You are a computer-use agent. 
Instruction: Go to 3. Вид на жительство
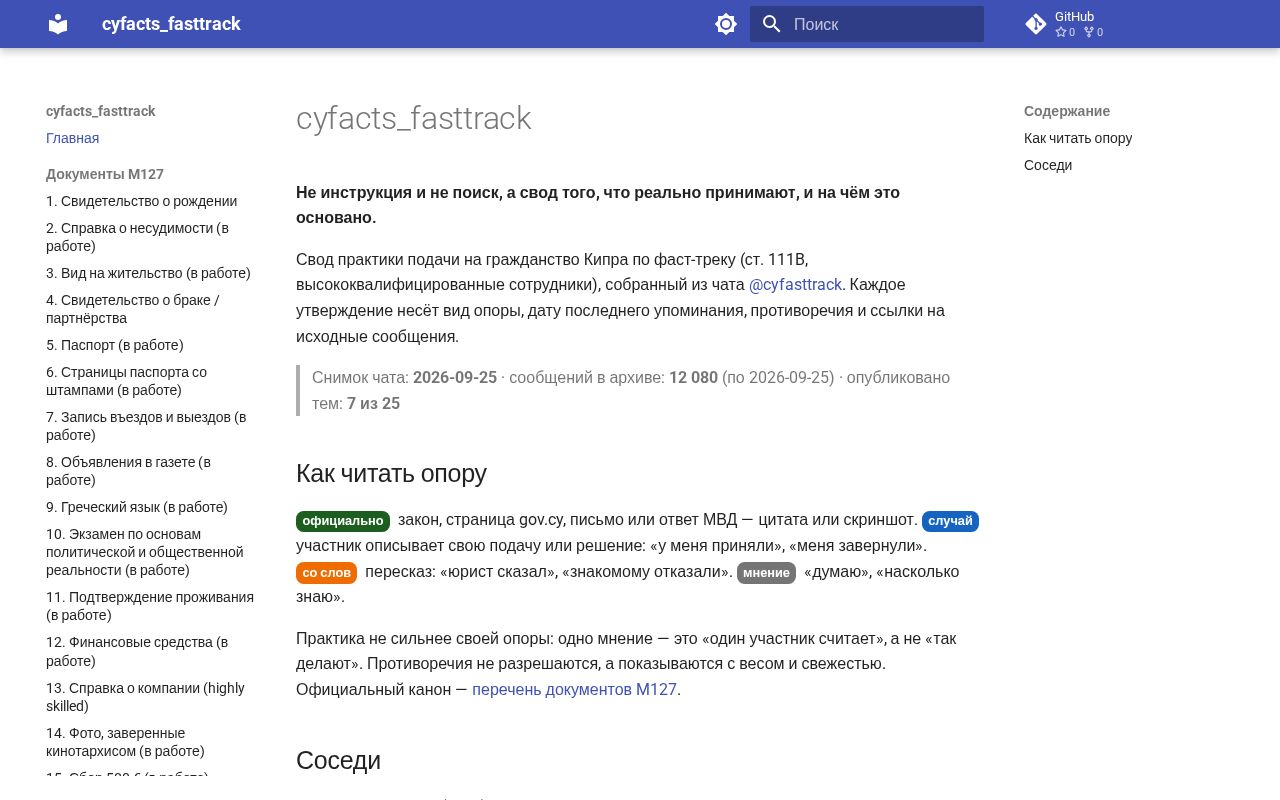[148, 273]
